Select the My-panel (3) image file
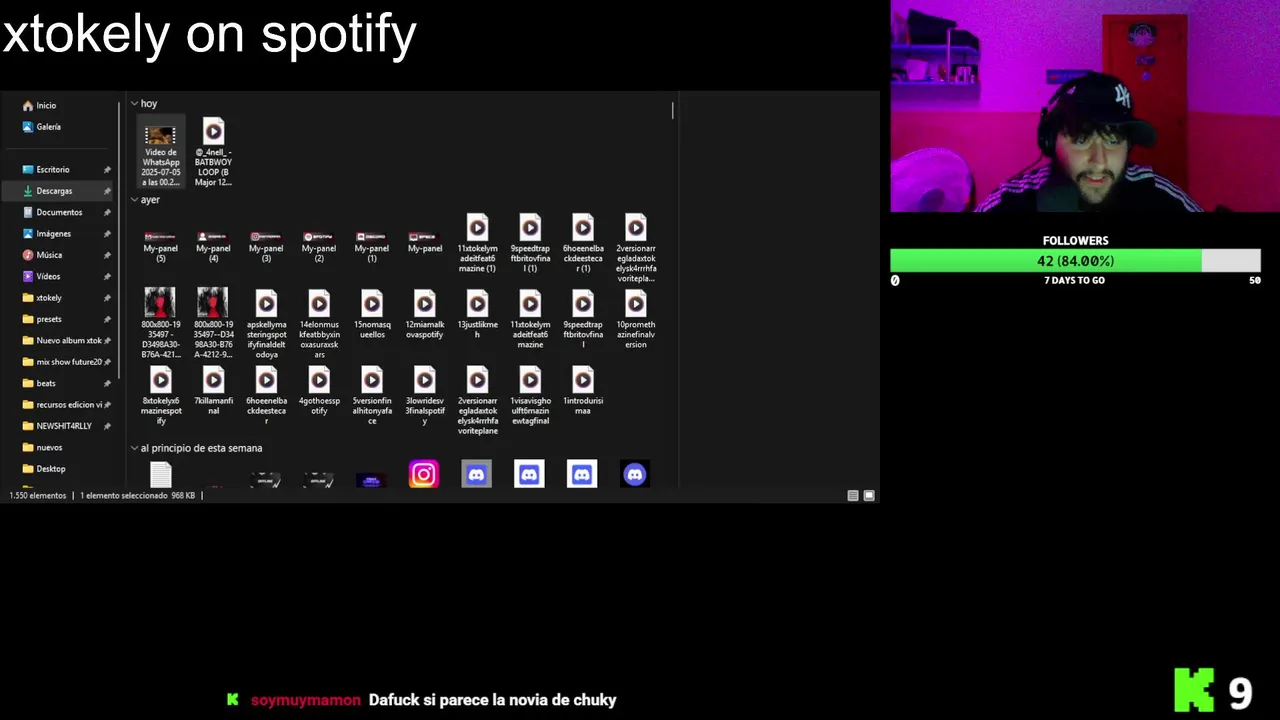 tap(266, 246)
